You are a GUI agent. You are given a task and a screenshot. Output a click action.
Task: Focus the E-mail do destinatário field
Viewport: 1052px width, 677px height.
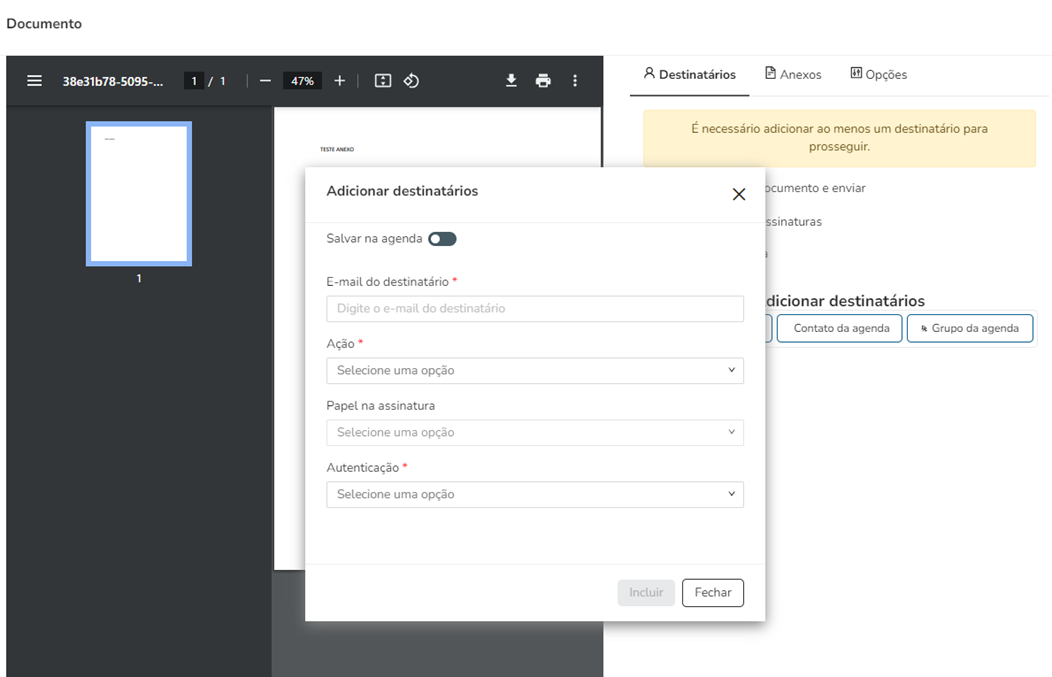tap(535, 309)
